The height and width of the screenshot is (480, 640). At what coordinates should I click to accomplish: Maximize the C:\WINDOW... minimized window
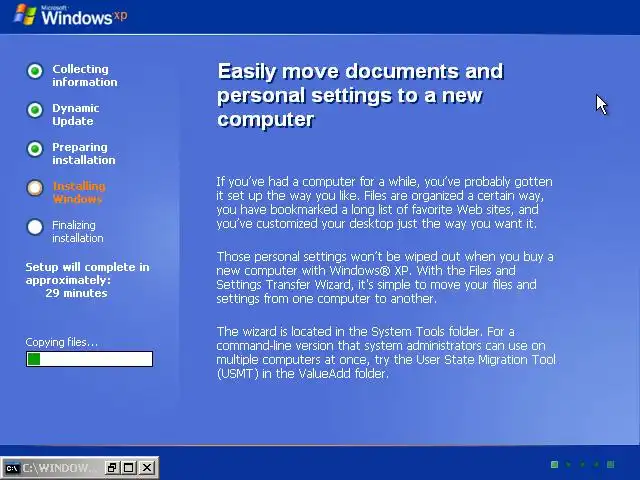click(x=129, y=467)
